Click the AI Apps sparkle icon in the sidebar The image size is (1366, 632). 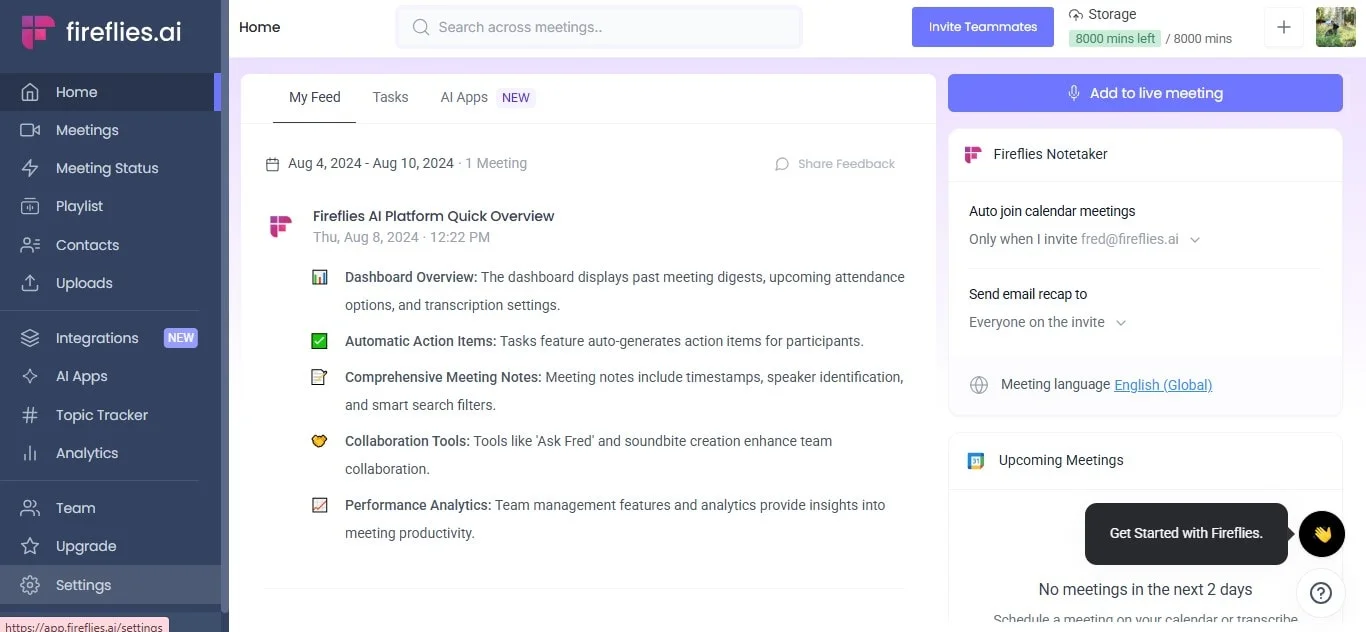coord(30,376)
